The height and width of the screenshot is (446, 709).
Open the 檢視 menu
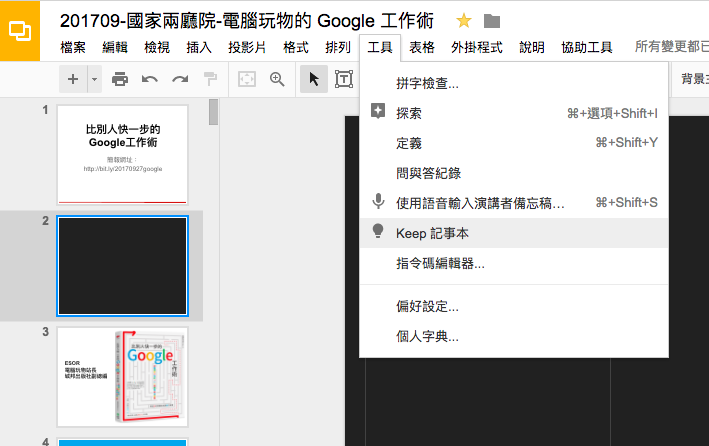(157, 47)
